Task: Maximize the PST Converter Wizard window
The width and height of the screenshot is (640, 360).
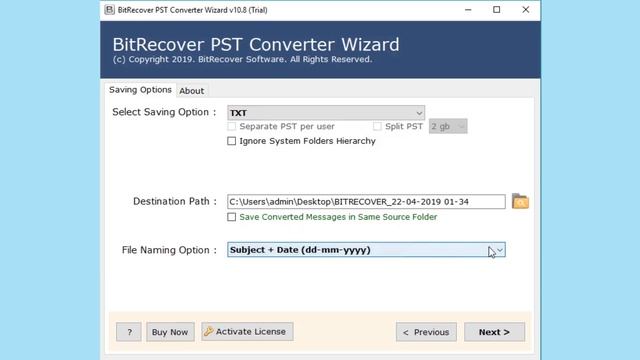Action: pyautogui.click(x=496, y=10)
